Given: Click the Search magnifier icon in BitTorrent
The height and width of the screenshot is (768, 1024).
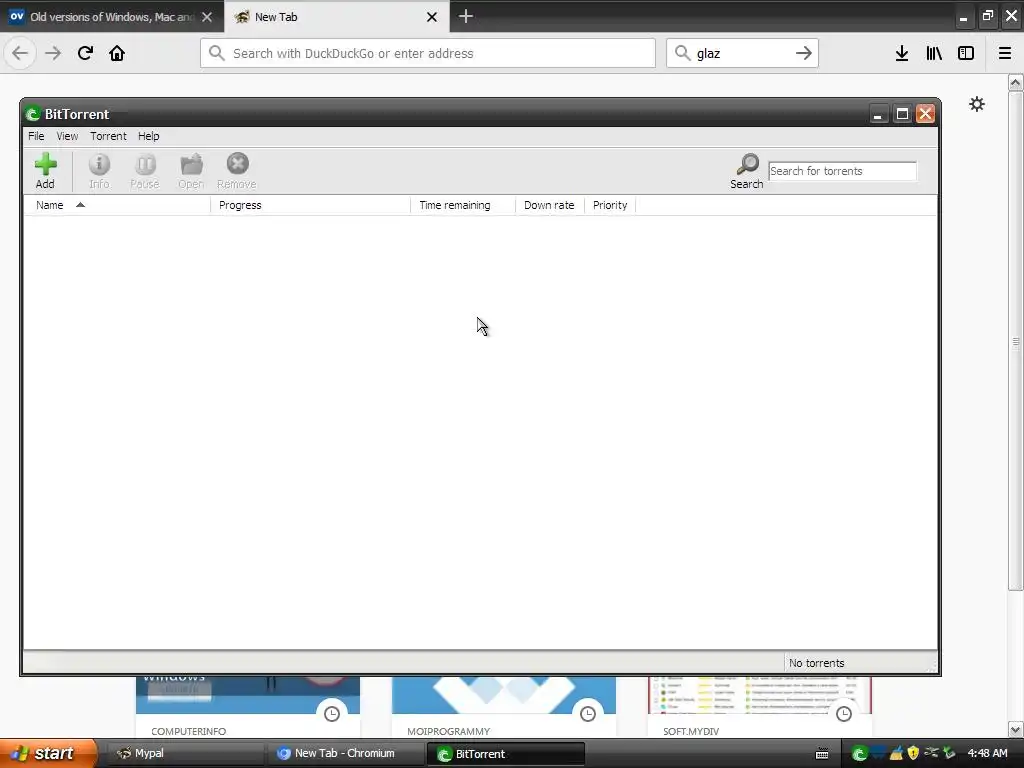Looking at the screenshot, I should click(746, 170).
